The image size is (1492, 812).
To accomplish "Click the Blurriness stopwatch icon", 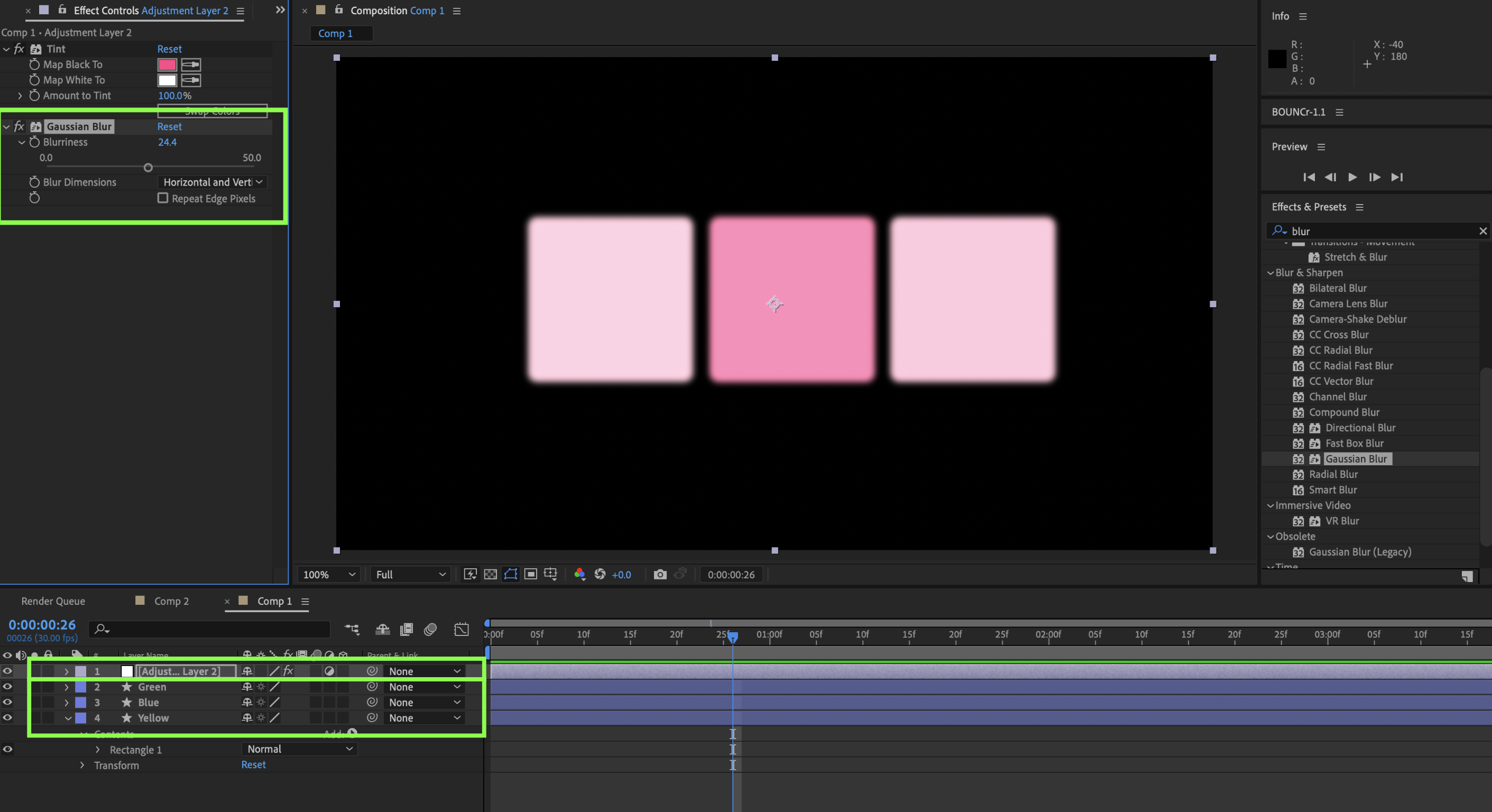I will tap(35, 142).
